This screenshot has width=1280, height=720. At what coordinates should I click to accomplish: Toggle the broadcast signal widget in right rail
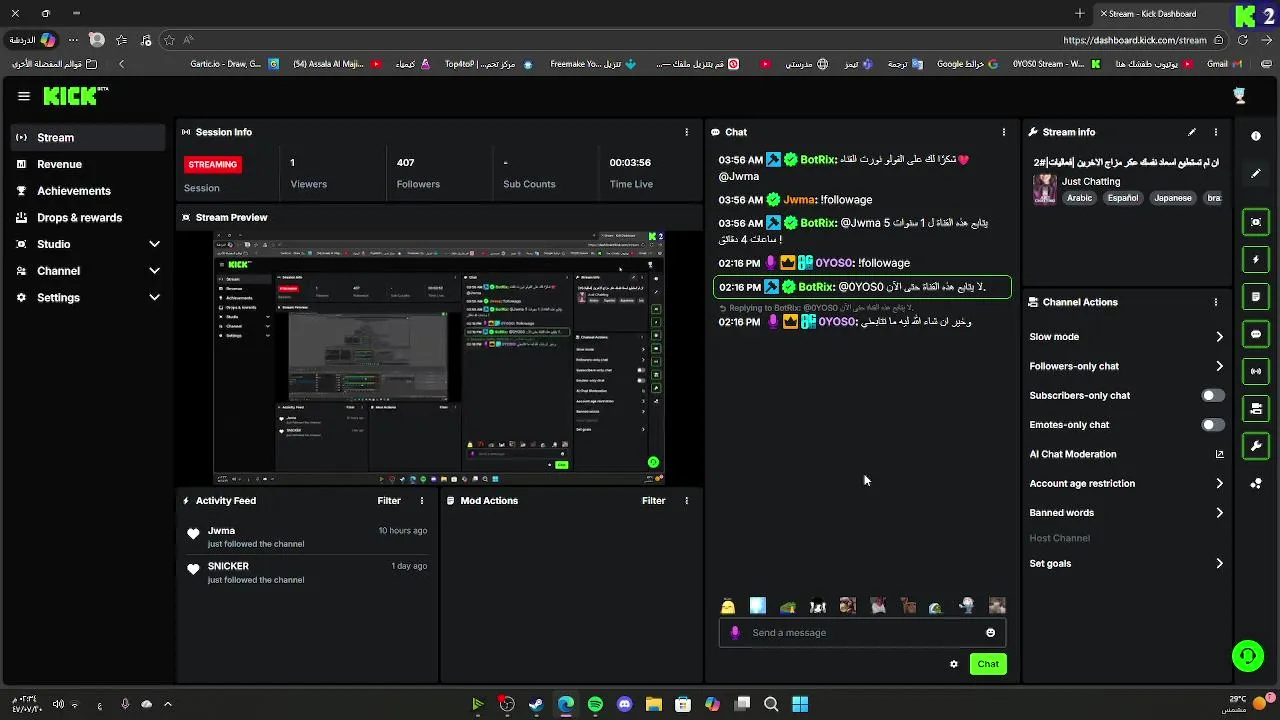click(x=1256, y=371)
